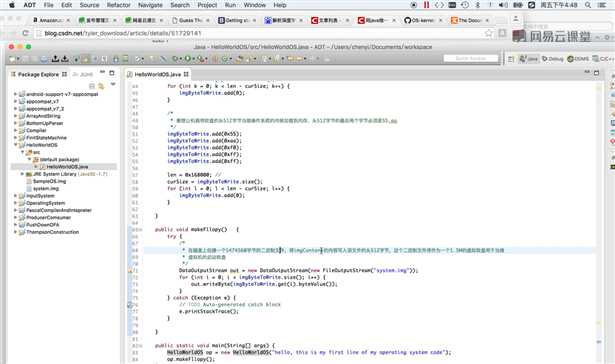Open the Apple menu
Image resolution: width=615 pixels, height=364 pixels.
click(x=11, y=5)
